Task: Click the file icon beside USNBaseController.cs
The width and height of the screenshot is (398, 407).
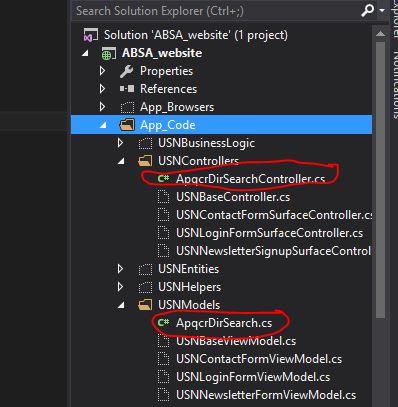Action: [163, 197]
